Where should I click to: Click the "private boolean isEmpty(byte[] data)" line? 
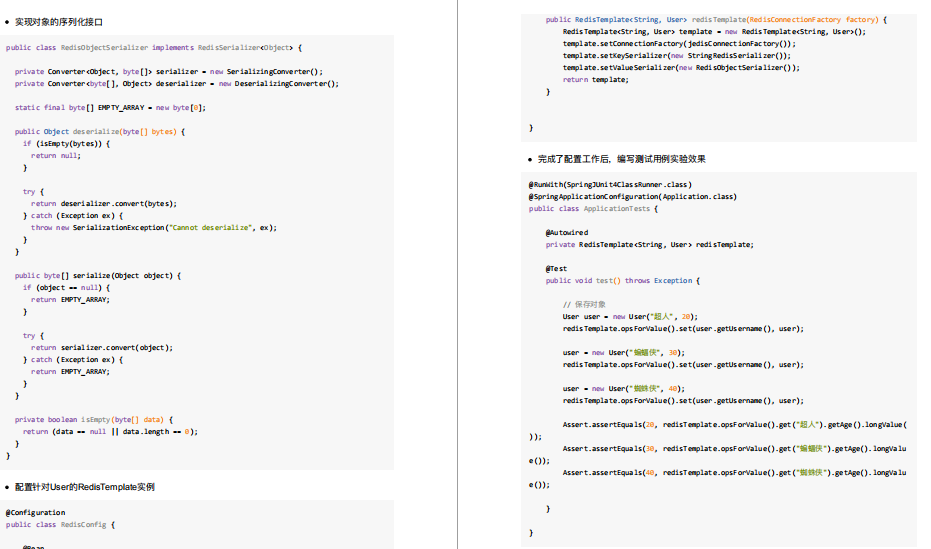94,420
